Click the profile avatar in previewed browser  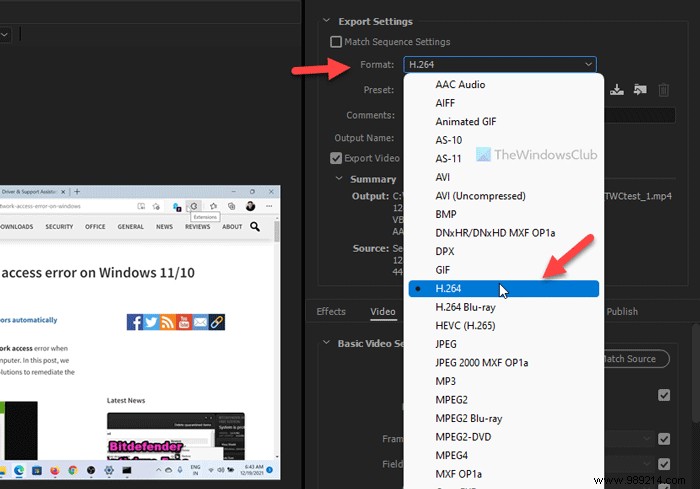point(250,206)
